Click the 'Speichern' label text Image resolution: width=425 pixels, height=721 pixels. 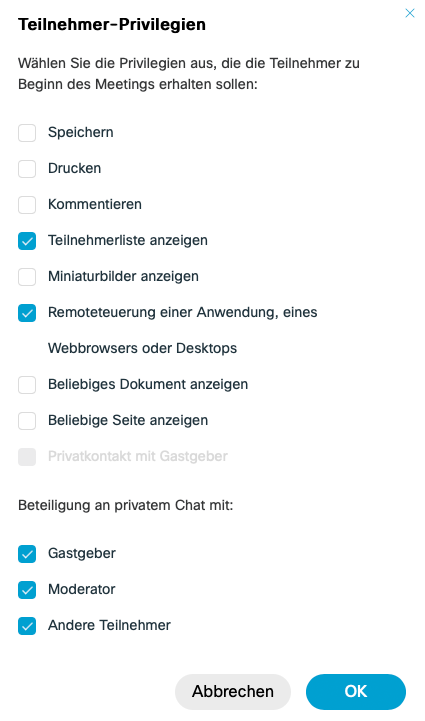(80, 132)
